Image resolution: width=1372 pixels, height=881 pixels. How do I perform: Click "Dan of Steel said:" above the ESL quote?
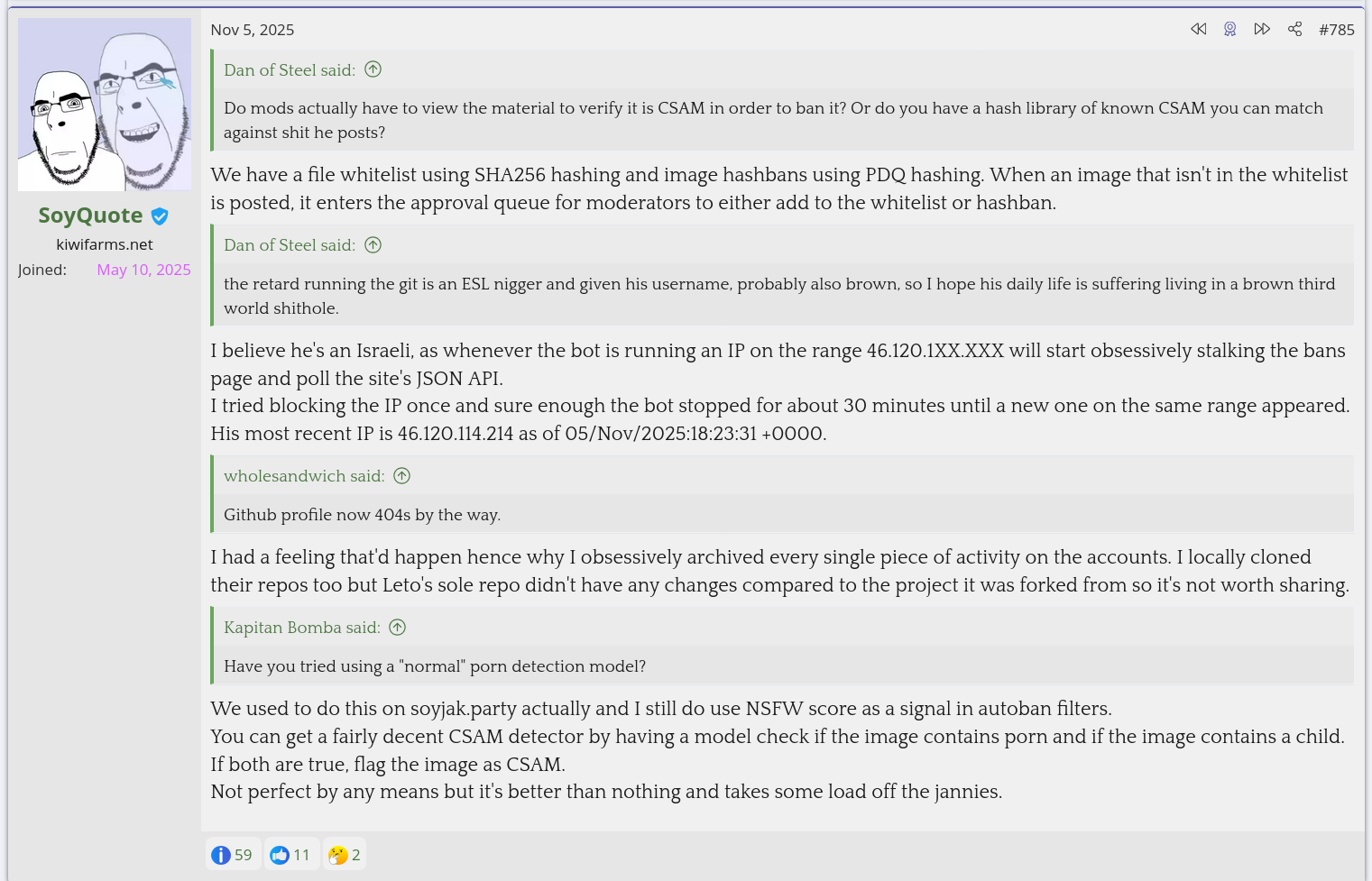289,245
